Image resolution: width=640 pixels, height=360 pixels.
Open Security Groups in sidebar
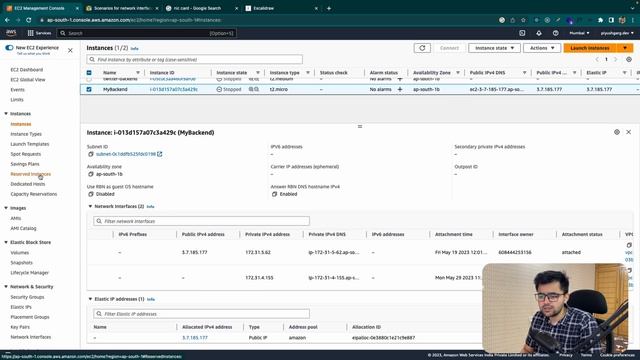[27, 297]
